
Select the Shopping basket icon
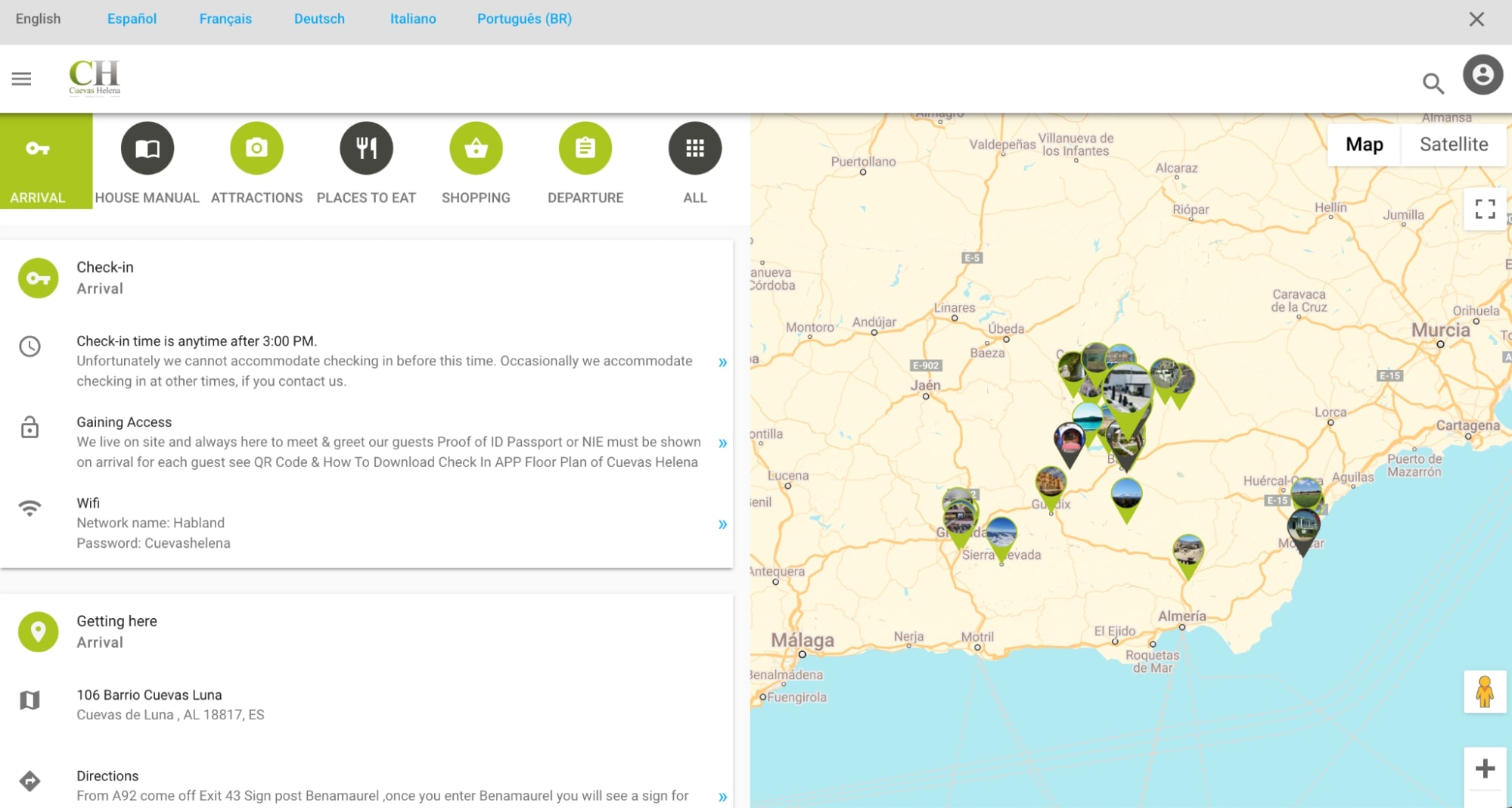point(476,148)
